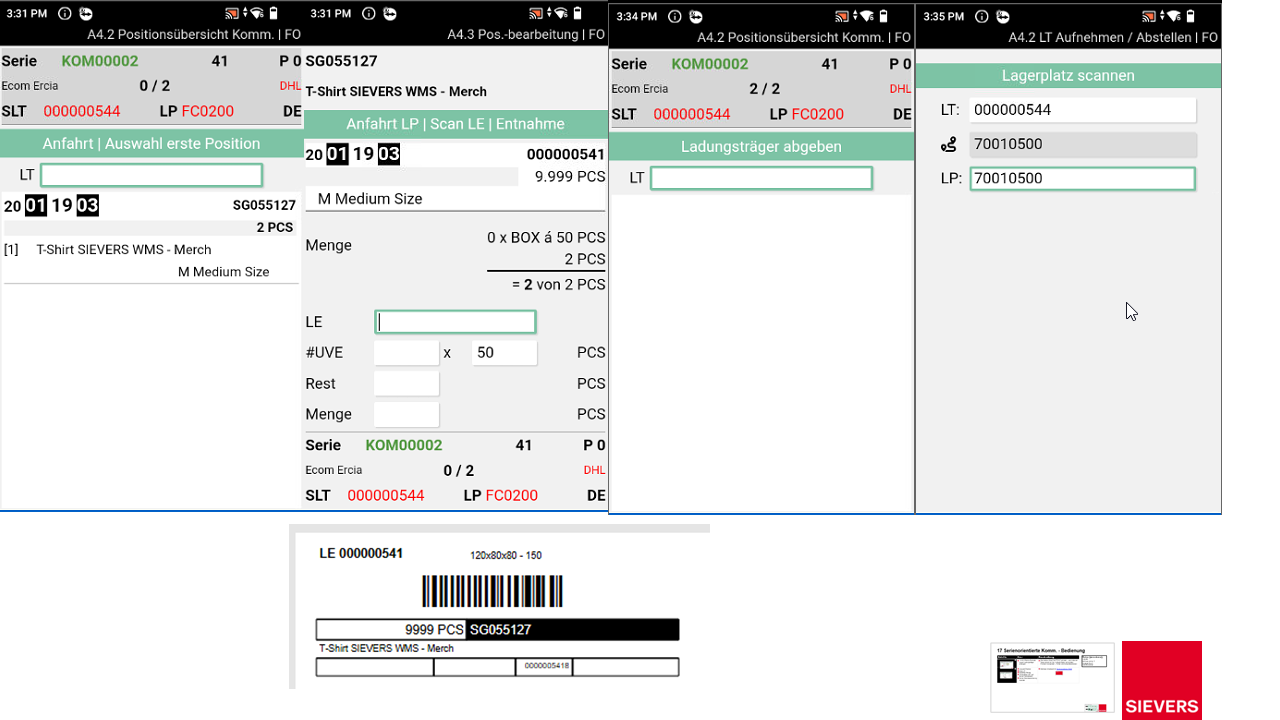Open the Serienorientierte Komm. slide thumbnail
This screenshot has height=720, width=1280.
[1052, 678]
